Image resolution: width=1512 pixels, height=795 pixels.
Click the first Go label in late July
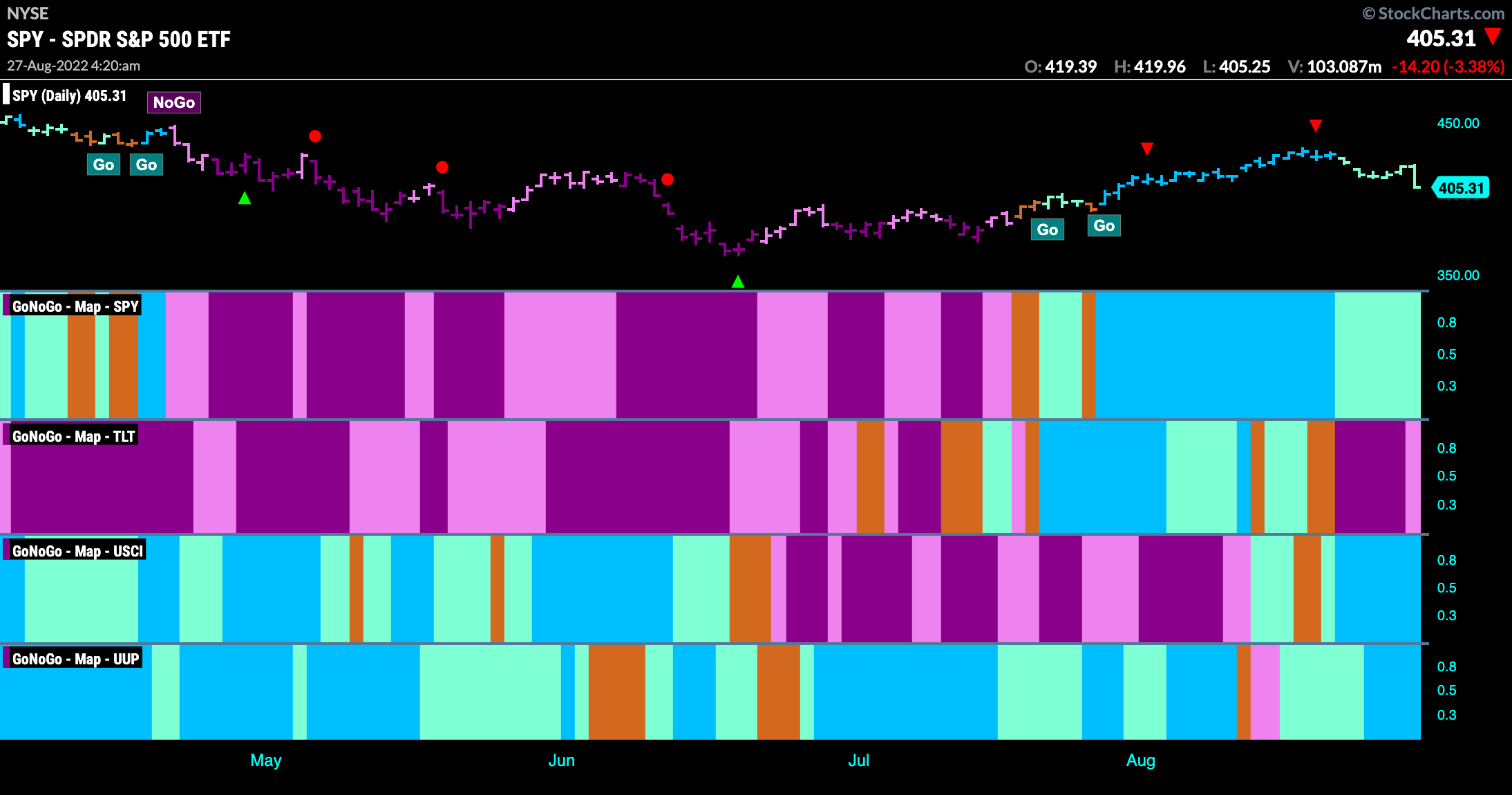coord(1048,230)
